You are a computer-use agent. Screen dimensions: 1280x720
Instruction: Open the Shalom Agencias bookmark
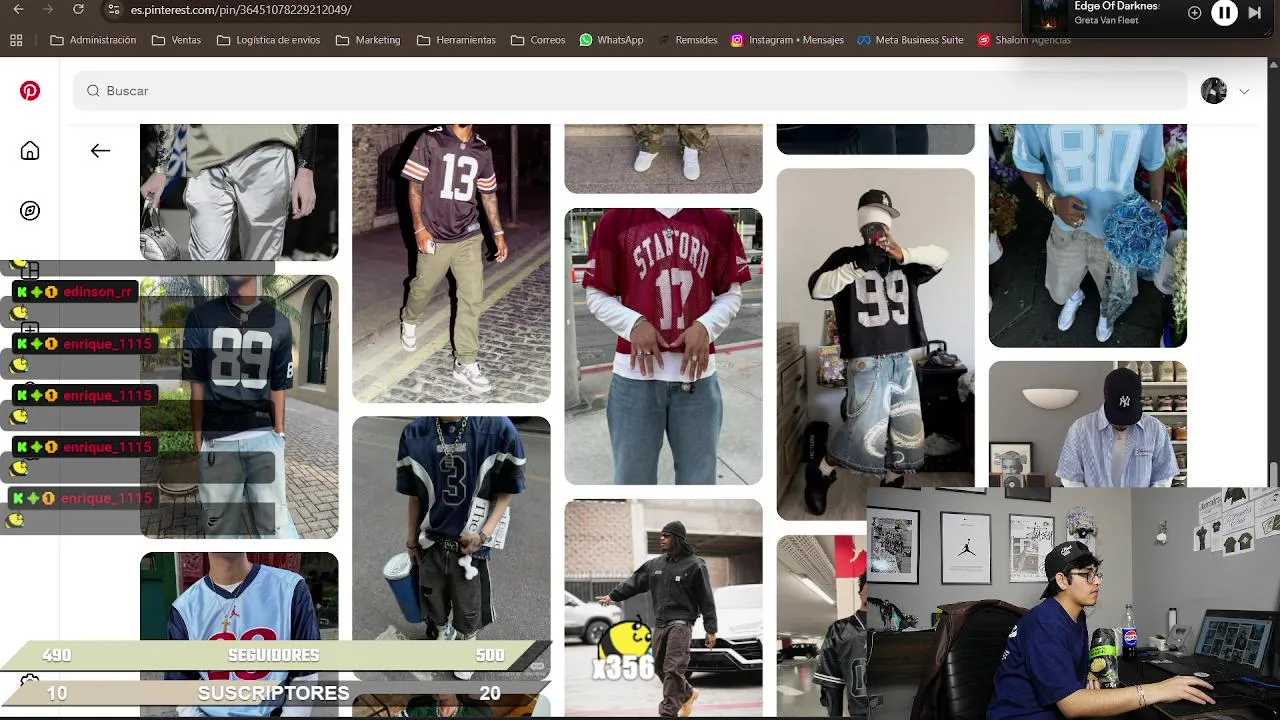(x=1024, y=40)
